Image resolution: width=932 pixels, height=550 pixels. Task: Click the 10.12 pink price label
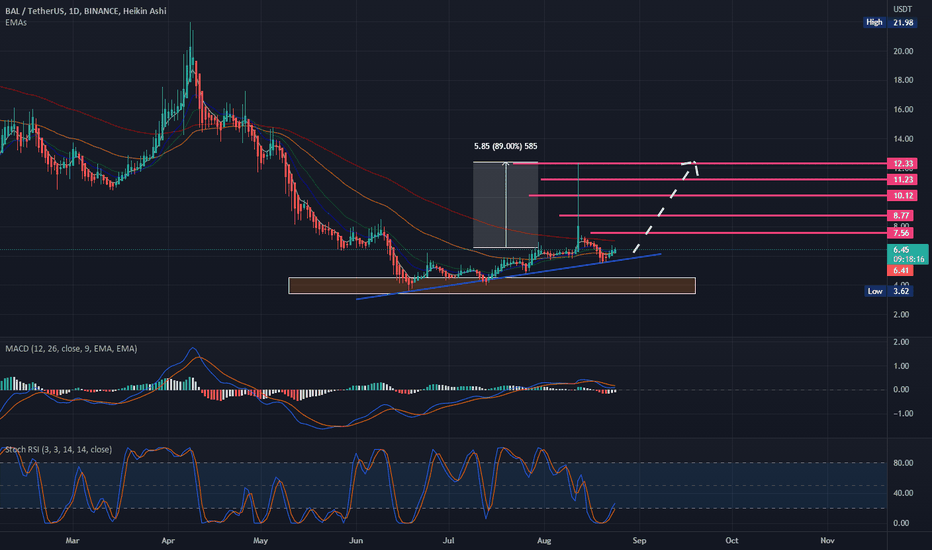[x=902, y=196]
